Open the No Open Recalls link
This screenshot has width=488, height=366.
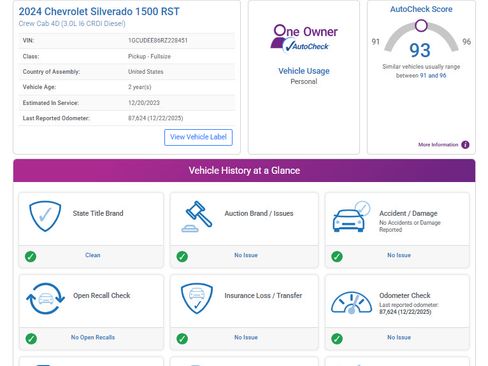click(x=93, y=337)
